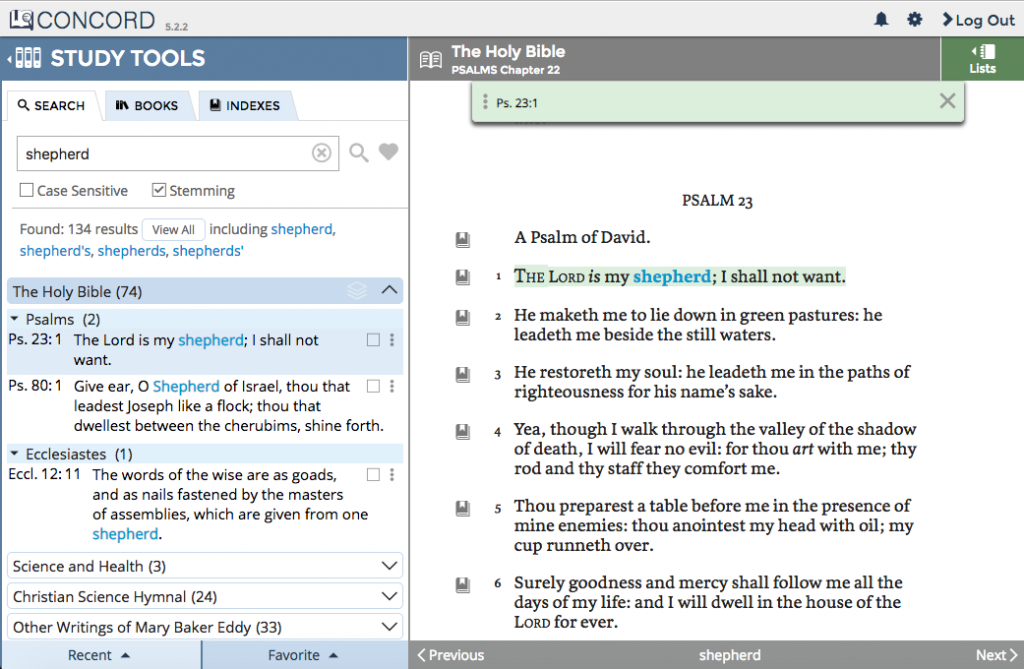
Task: Switch to the Books tab
Action: [146, 105]
